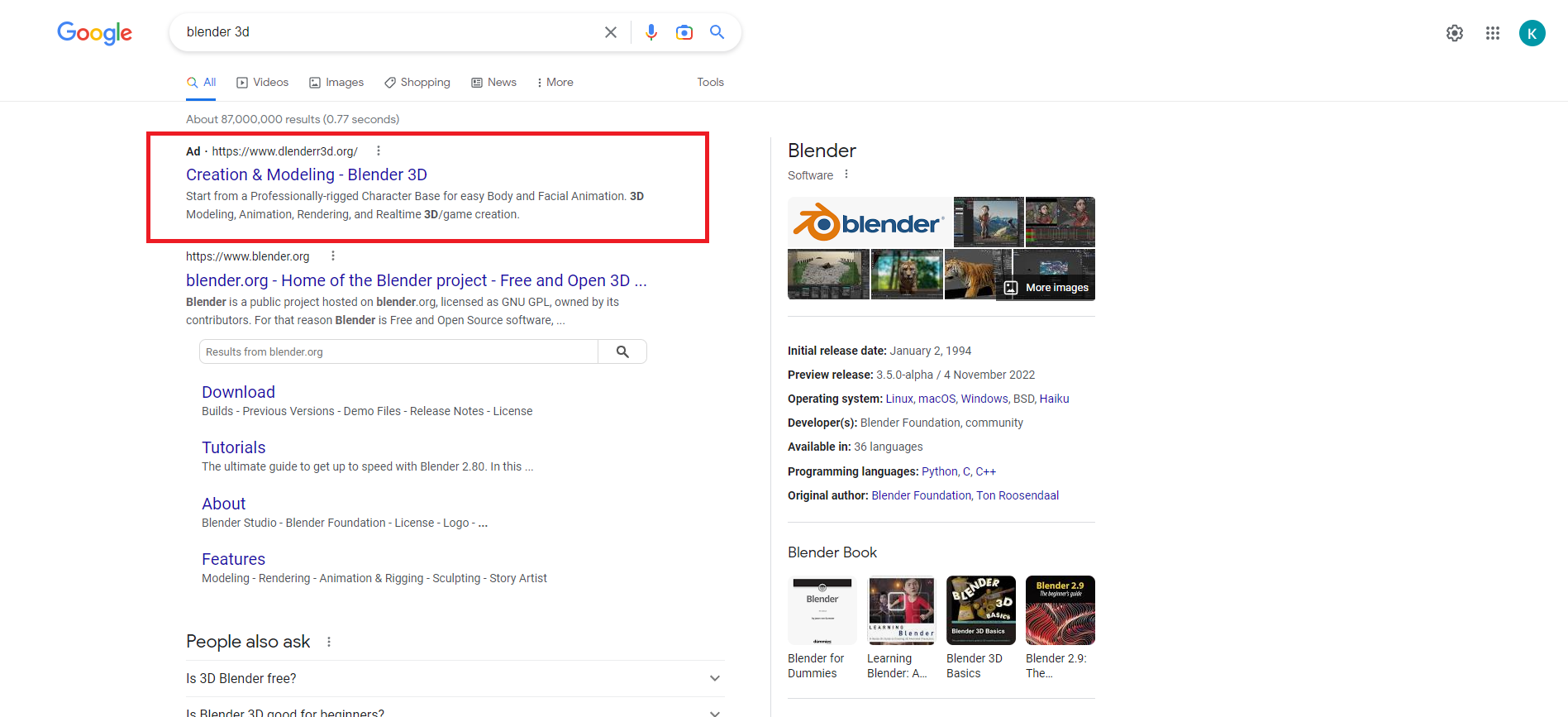Viewport: 1568px width, 717px height.
Task: Open the Blender Foundation original author link
Action: 922,495
